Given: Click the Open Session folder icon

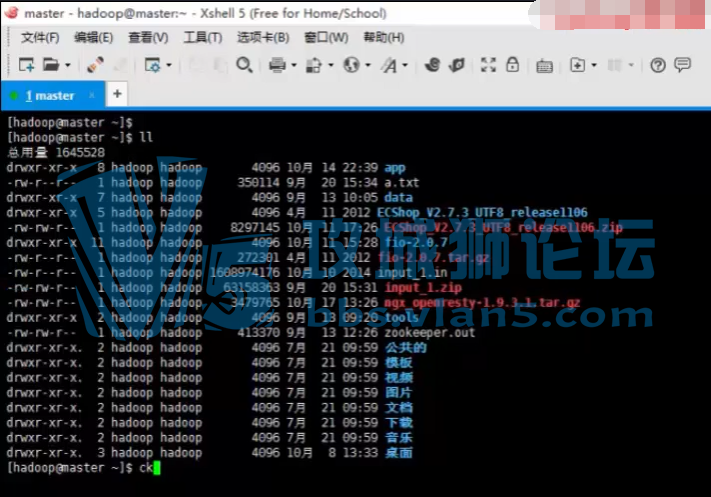Looking at the screenshot, I should [x=51, y=65].
